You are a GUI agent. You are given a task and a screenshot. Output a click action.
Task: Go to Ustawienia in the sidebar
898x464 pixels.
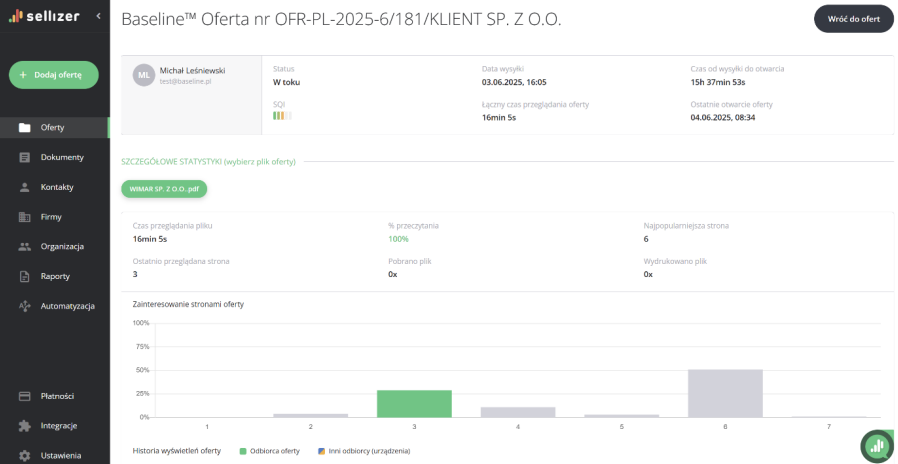point(60,455)
